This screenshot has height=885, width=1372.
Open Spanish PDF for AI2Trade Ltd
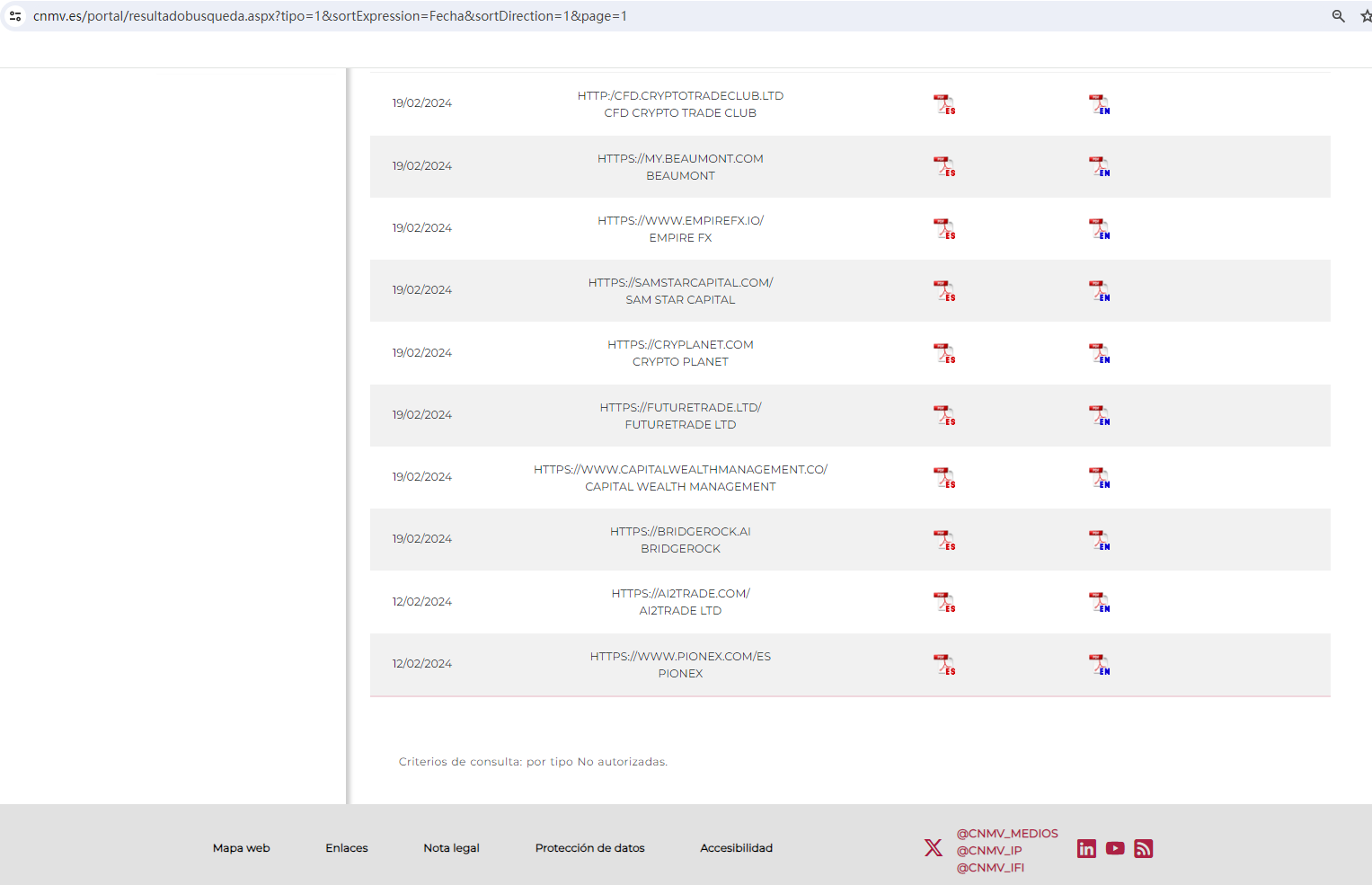tap(944, 602)
